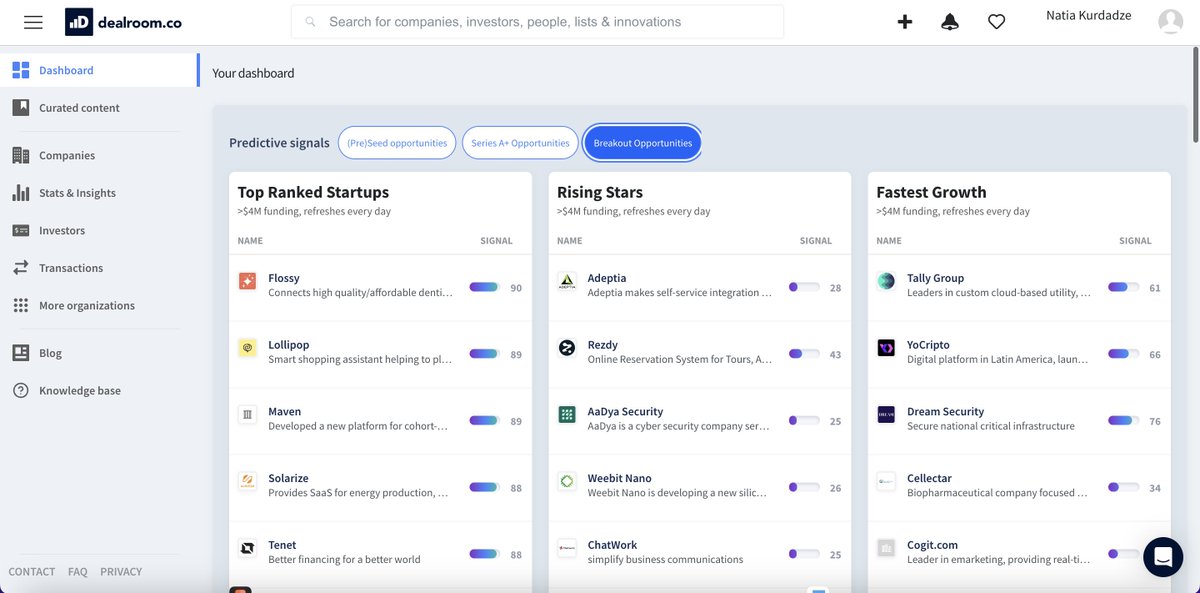Click the user avatar
Screen dimensions: 1200x593
click(1170, 22)
